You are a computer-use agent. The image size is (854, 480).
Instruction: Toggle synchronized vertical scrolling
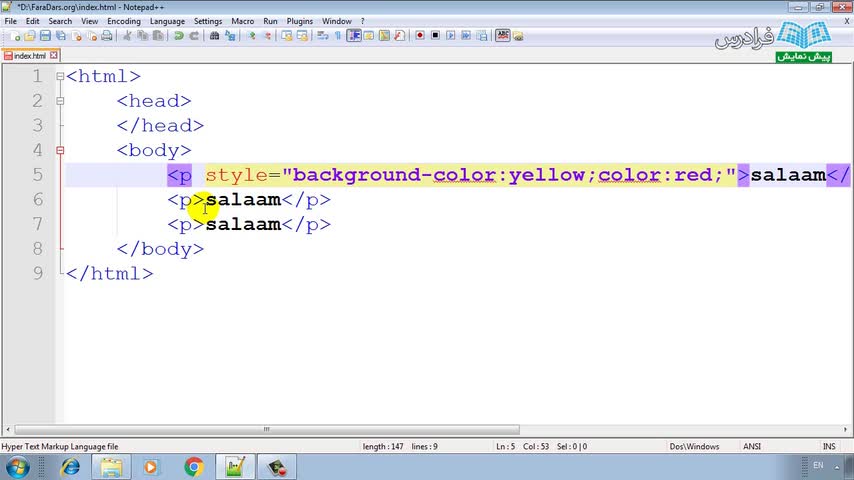pyautogui.click(x=287, y=36)
